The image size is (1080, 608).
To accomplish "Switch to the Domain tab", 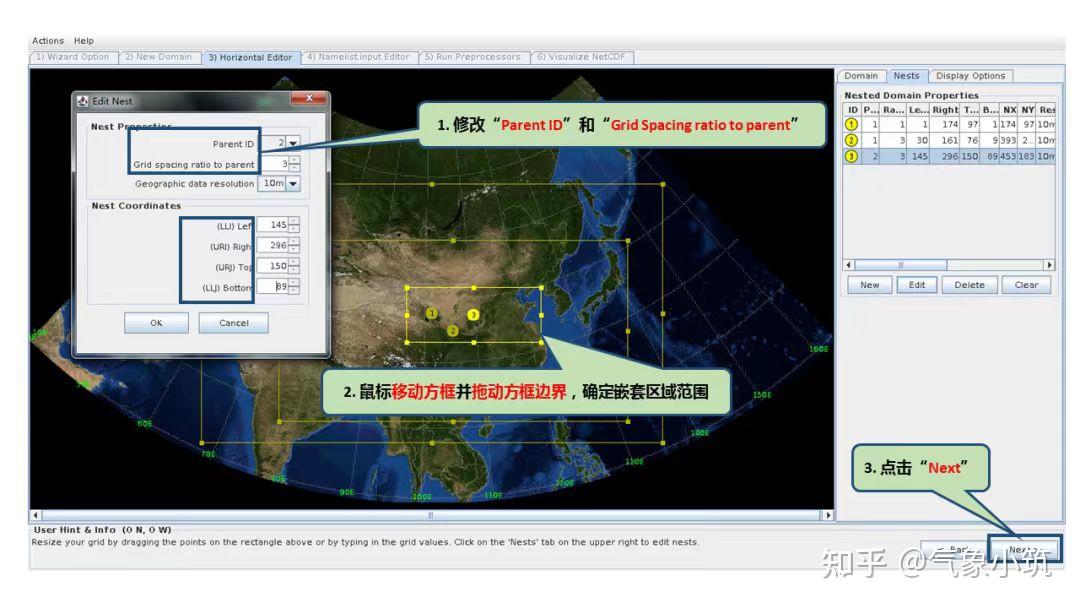I will coord(861,75).
